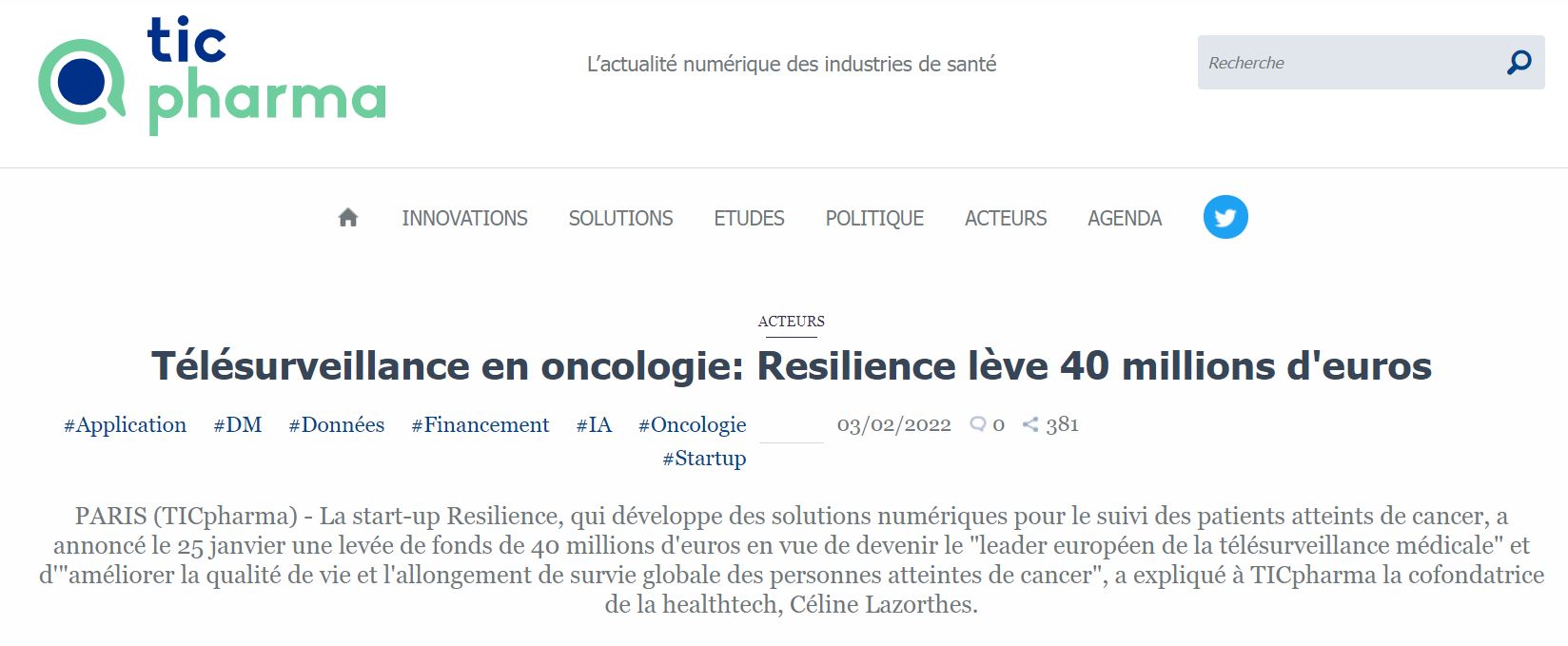Screen dimensions: 1568x646
Task: Open the Twitter bird icon
Action: point(1225,218)
